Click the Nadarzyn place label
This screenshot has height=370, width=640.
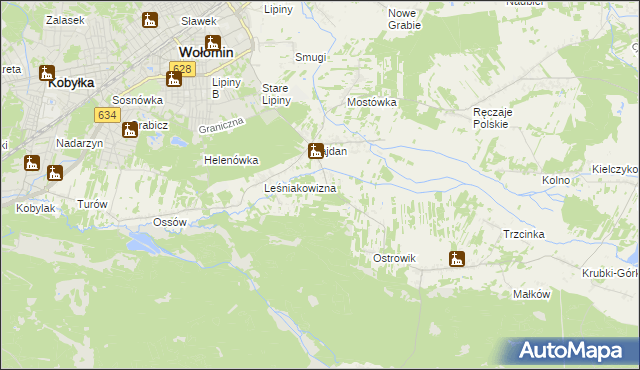80,144
